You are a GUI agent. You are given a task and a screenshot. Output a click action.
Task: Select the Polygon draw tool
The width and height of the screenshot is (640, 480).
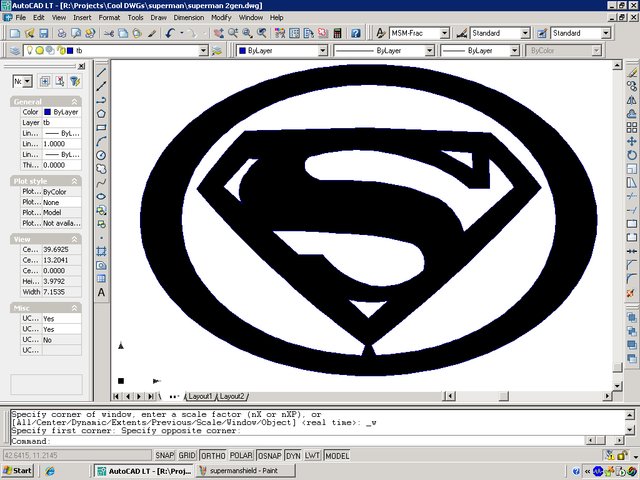click(x=102, y=114)
